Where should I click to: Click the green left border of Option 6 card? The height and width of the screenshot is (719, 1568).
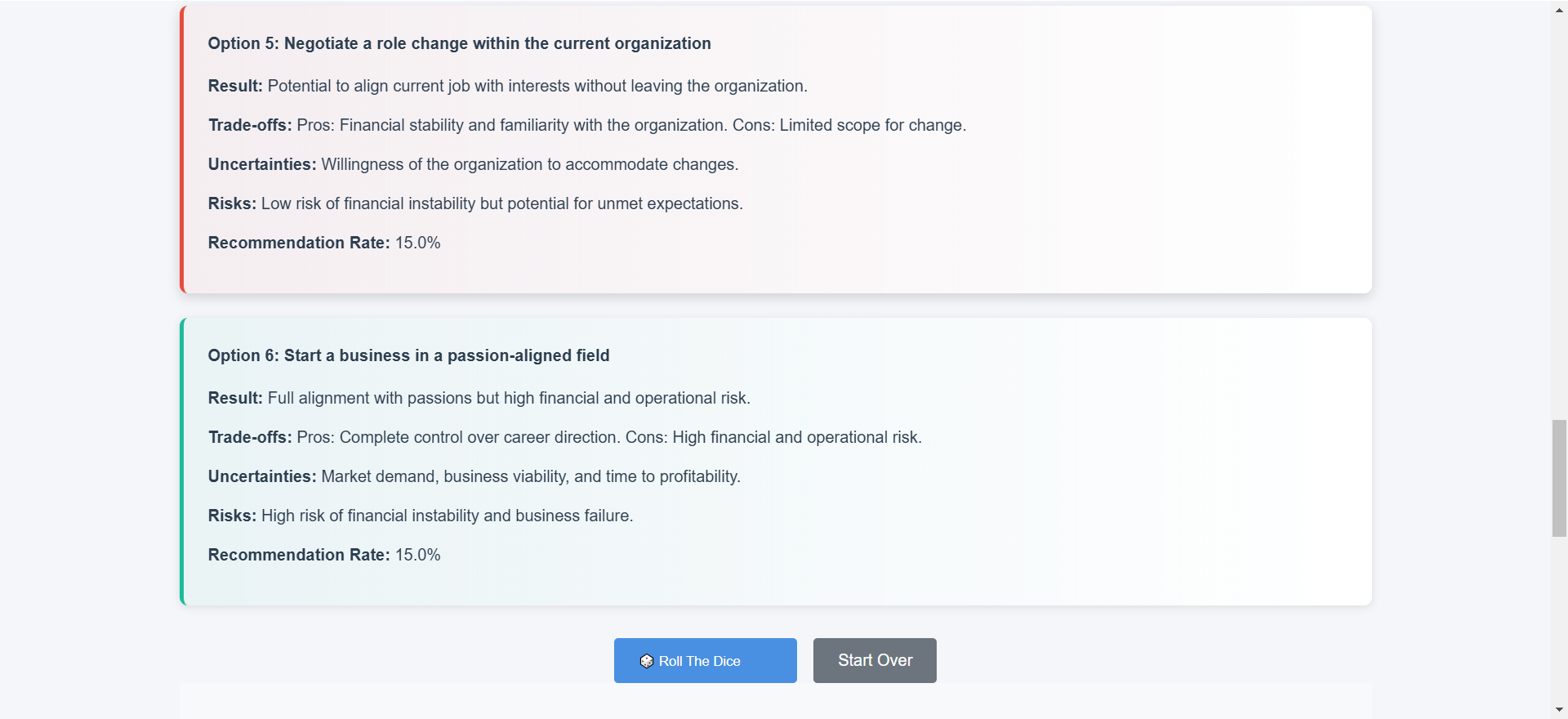click(x=182, y=462)
